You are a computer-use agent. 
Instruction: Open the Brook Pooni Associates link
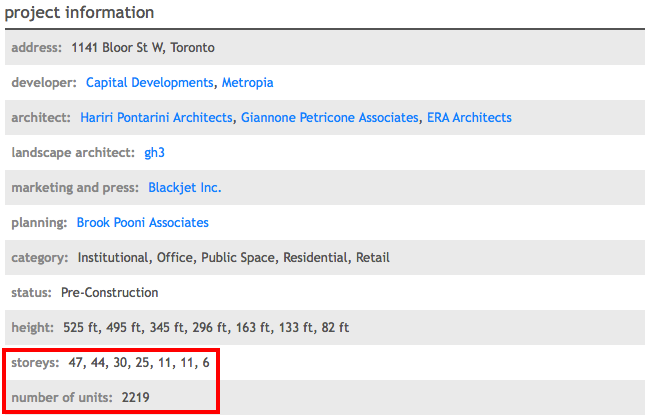click(x=143, y=223)
